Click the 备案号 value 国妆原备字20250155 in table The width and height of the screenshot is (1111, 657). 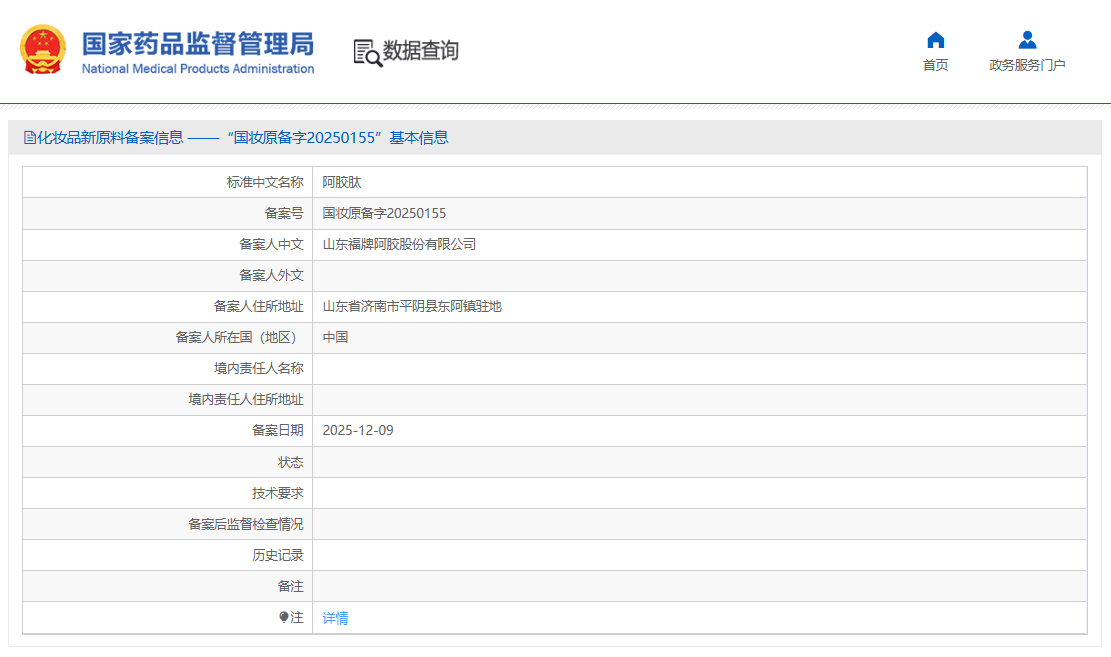point(384,213)
